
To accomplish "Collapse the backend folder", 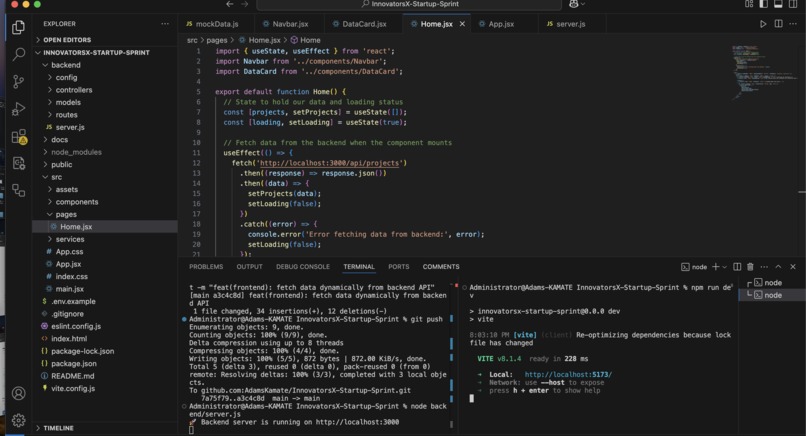I will pos(66,65).
